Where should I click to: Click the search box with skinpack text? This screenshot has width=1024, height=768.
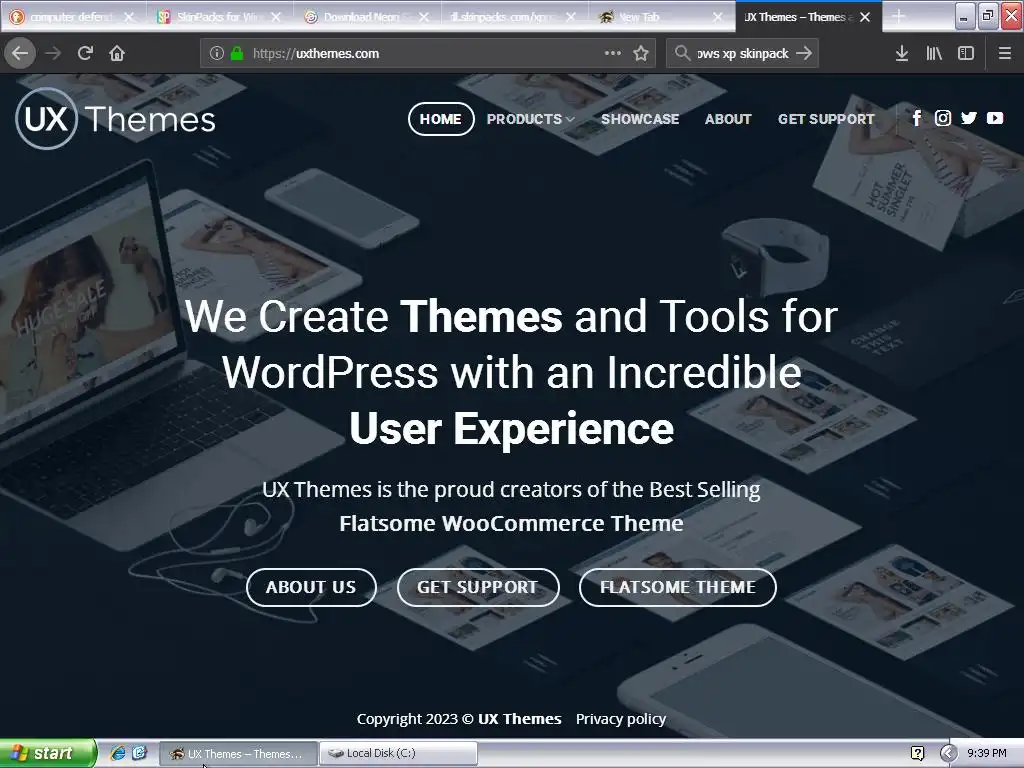[x=742, y=54]
